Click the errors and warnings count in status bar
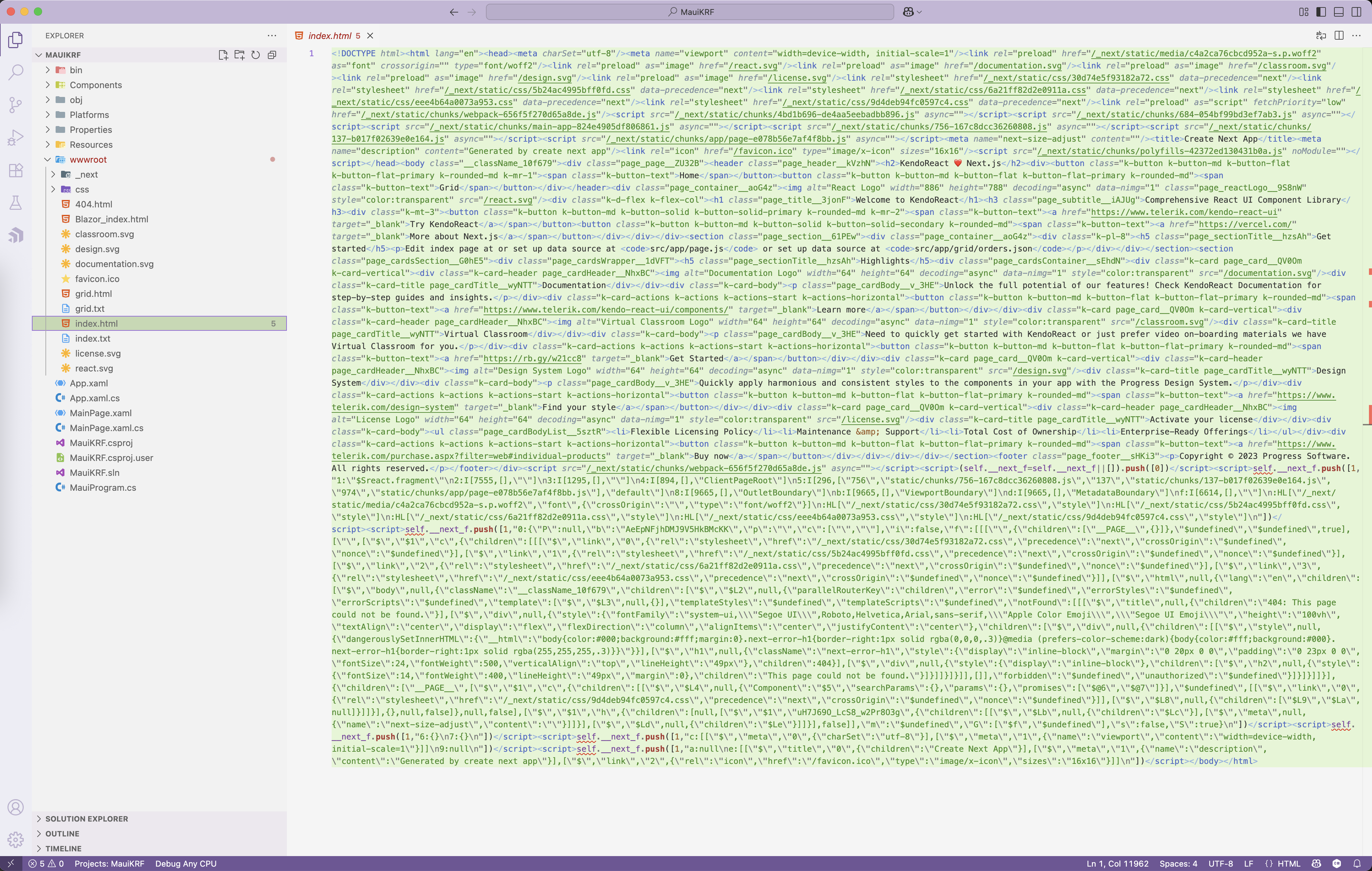The height and width of the screenshot is (871, 1372). tap(46, 864)
